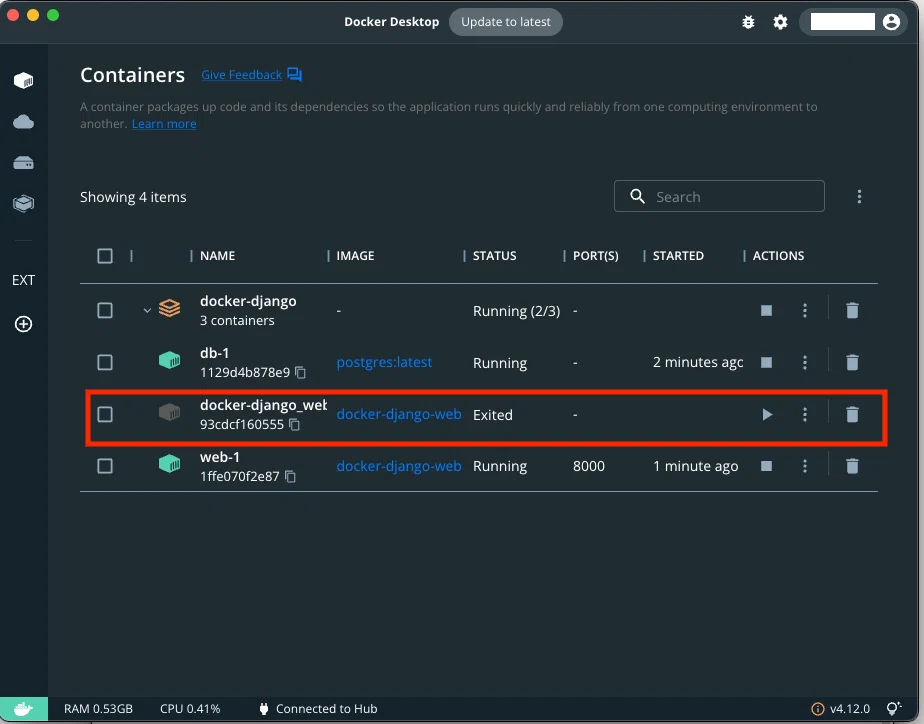
Task: Open the Volumes section in the sidebar
Action: pyautogui.click(x=24, y=162)
